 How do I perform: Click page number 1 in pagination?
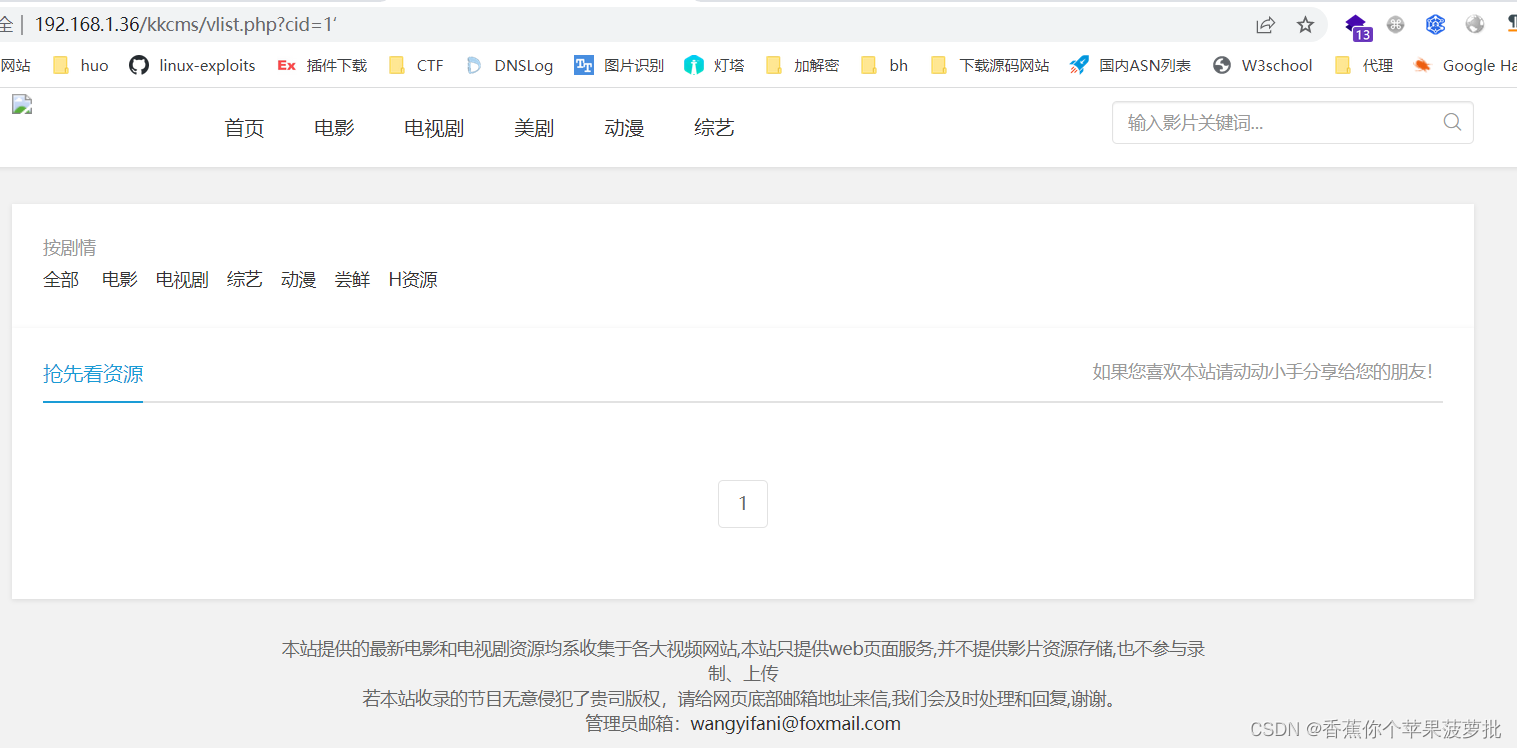742,503
